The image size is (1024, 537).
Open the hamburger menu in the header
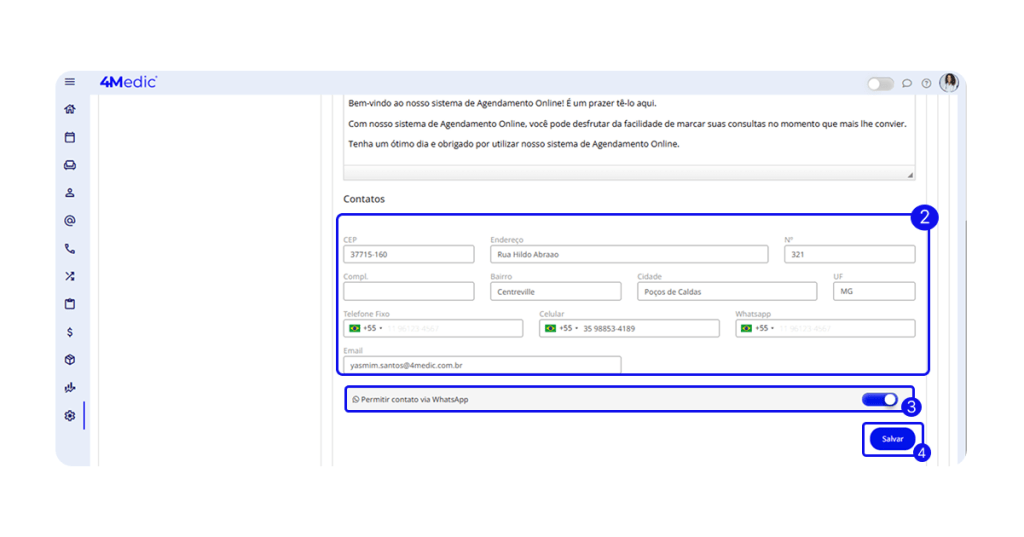pyautogui.click(x=70, y=82)
